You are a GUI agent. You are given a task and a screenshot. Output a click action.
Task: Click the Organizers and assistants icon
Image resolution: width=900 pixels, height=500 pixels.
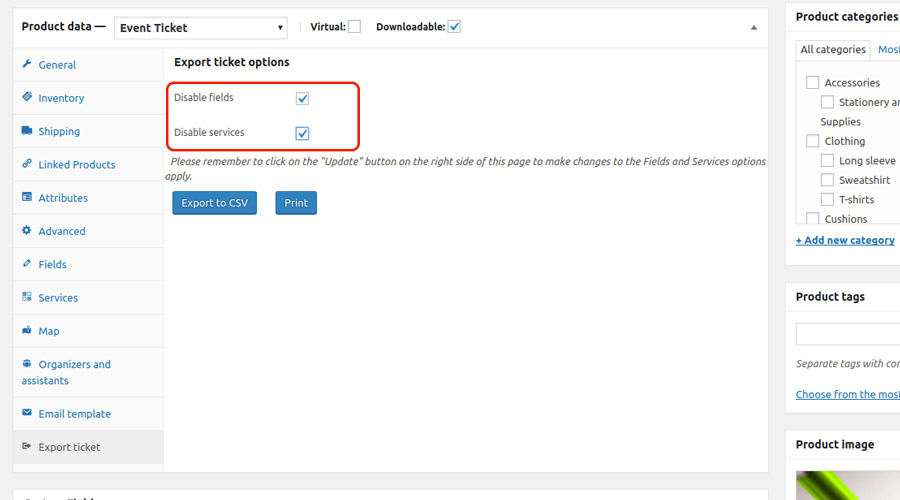point(27,363)
